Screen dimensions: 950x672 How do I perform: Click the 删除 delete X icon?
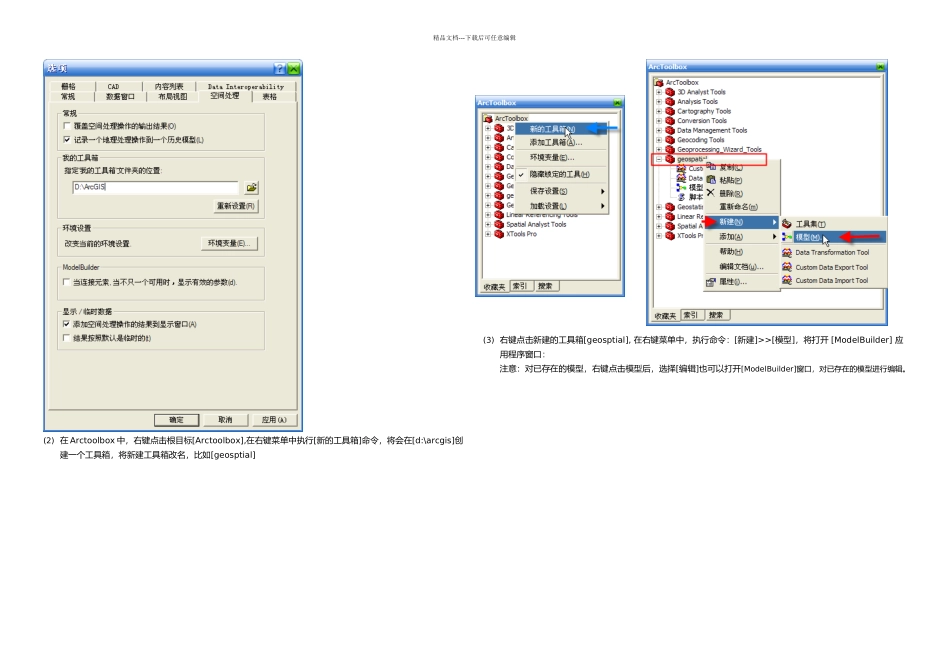click(x=711, y=193)
